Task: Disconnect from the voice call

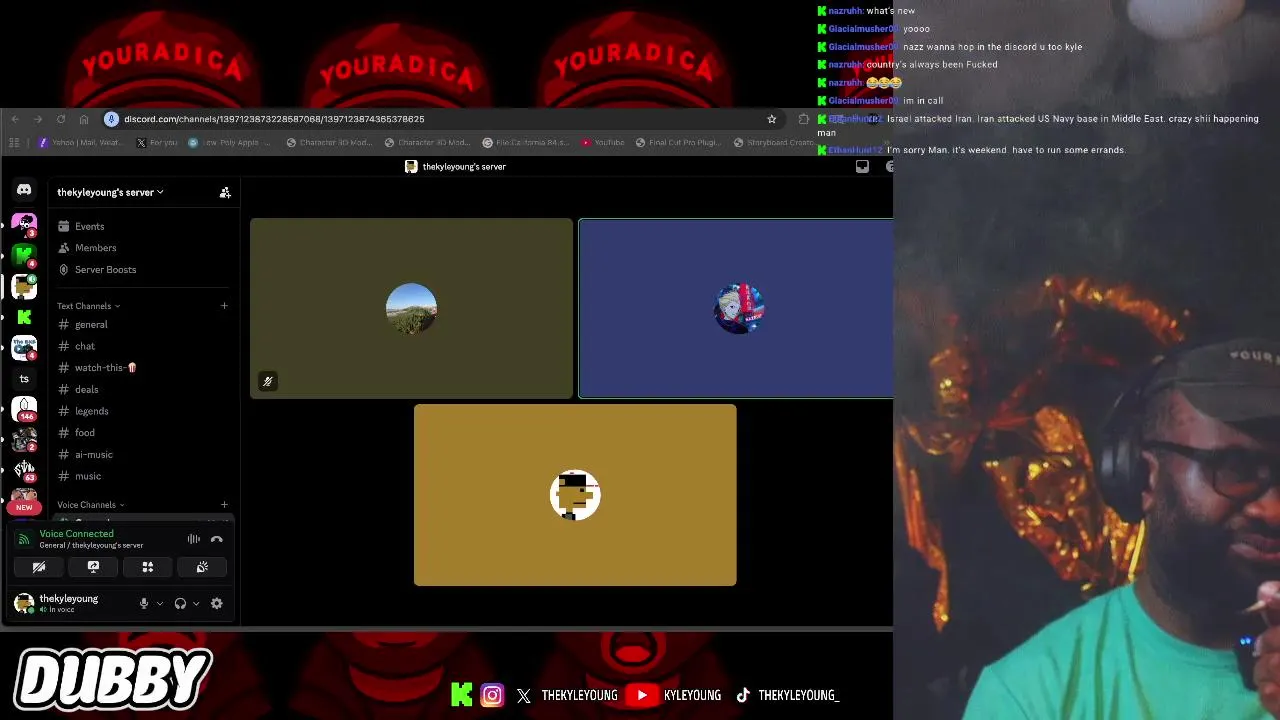Action: (x=217, y=539)
